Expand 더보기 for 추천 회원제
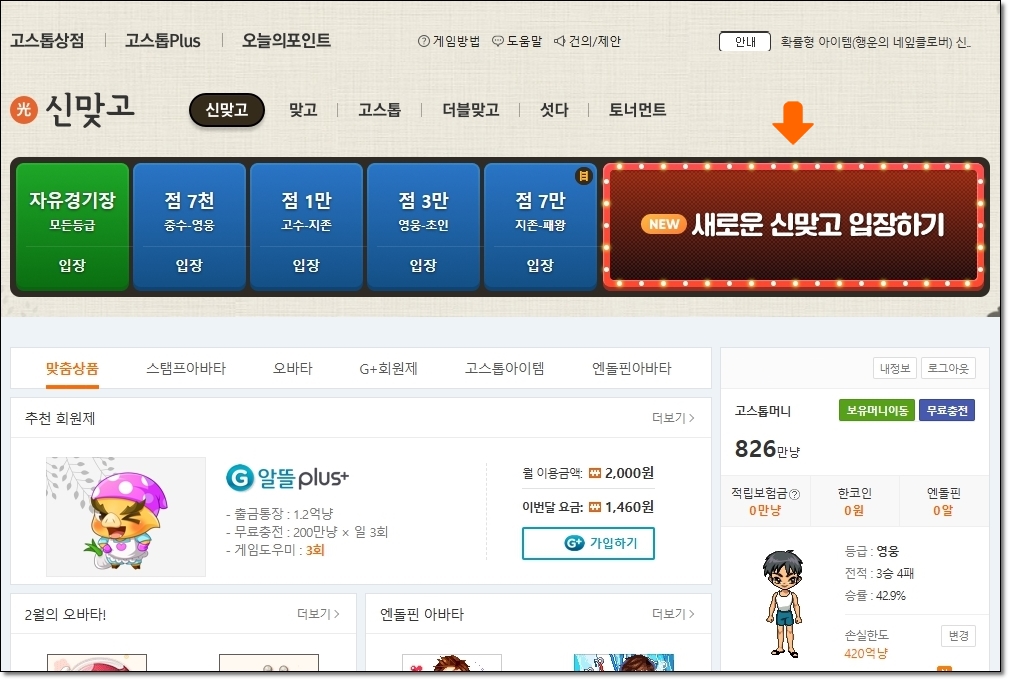Viewport: 1009px width, 680px height. click(673, 418)
